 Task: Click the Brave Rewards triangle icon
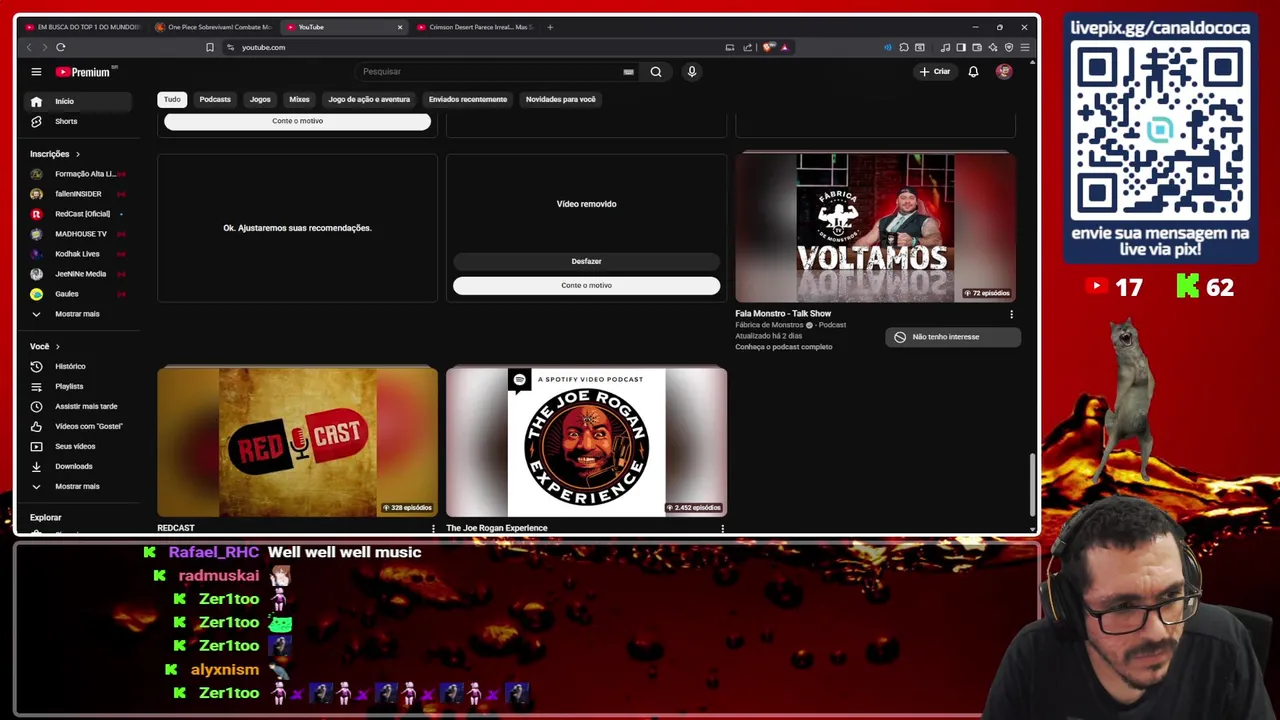coord(785,47)
